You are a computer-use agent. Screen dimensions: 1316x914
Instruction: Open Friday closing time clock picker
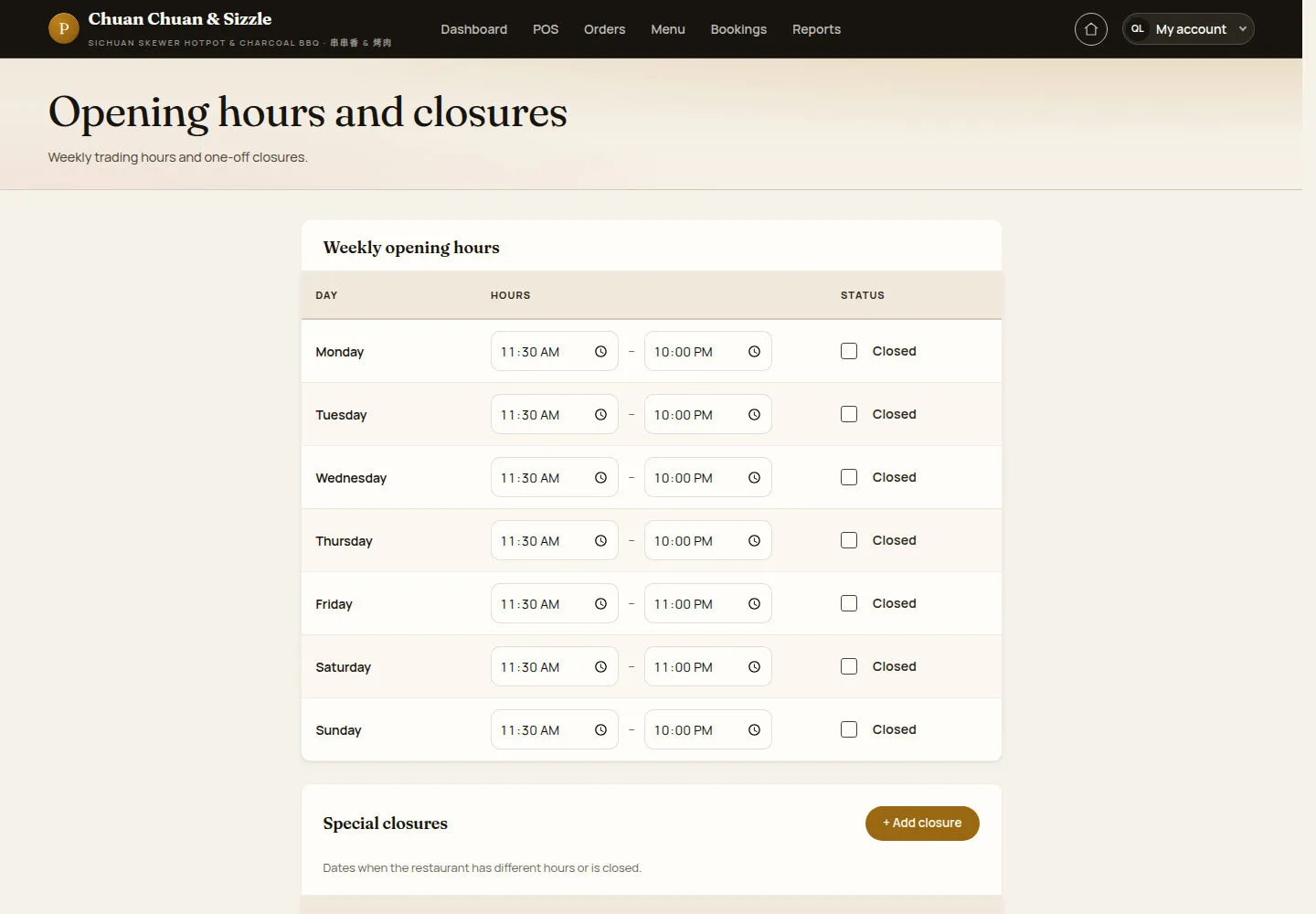click(x=754, y=604)
